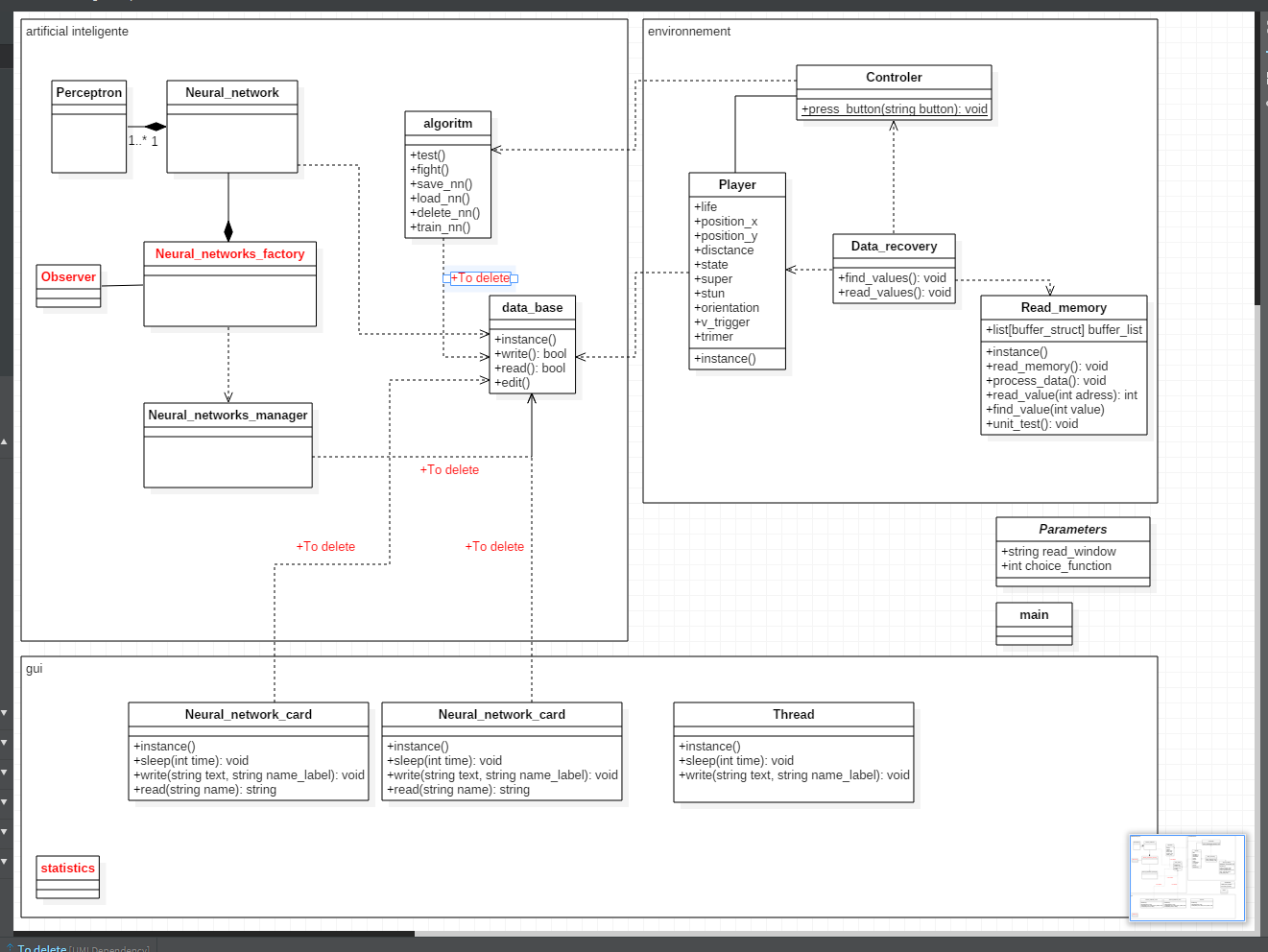Click the red statistics class
Screen dimensions: 1268x952
coord(68,877)
